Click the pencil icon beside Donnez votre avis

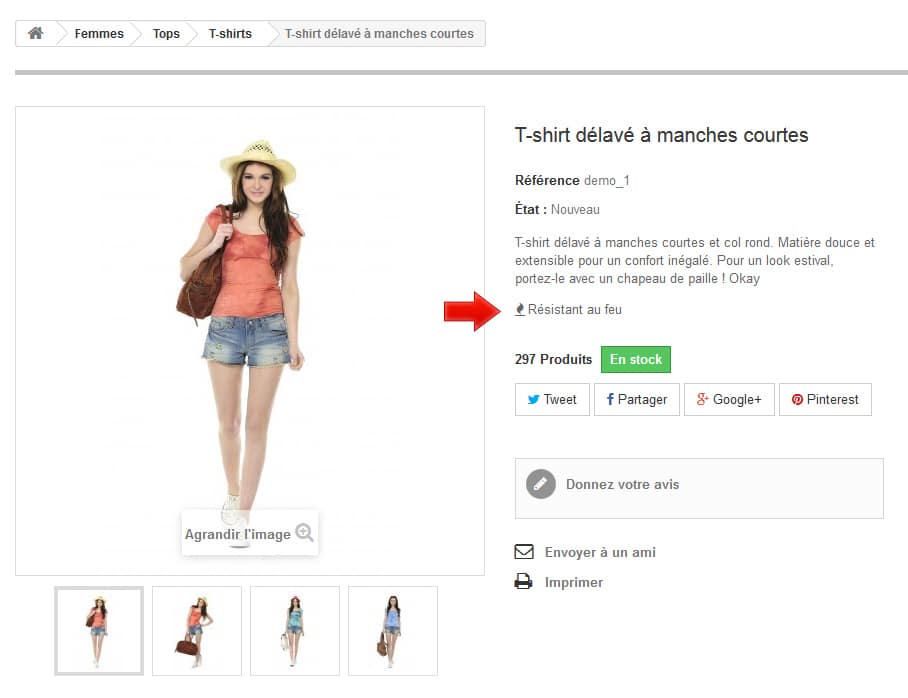540,484
